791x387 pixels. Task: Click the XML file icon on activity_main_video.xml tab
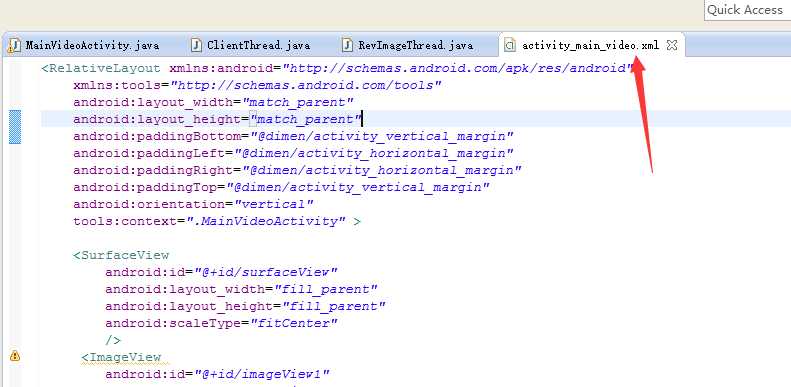pyautogui.click(x=510, y=45)
